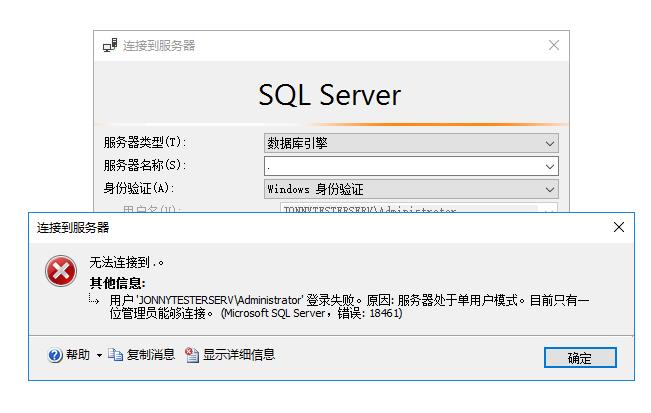Screen dimensions: 651x413
Task: Click the 显示详细信息 text label
Action: click(x=239, y=355)
